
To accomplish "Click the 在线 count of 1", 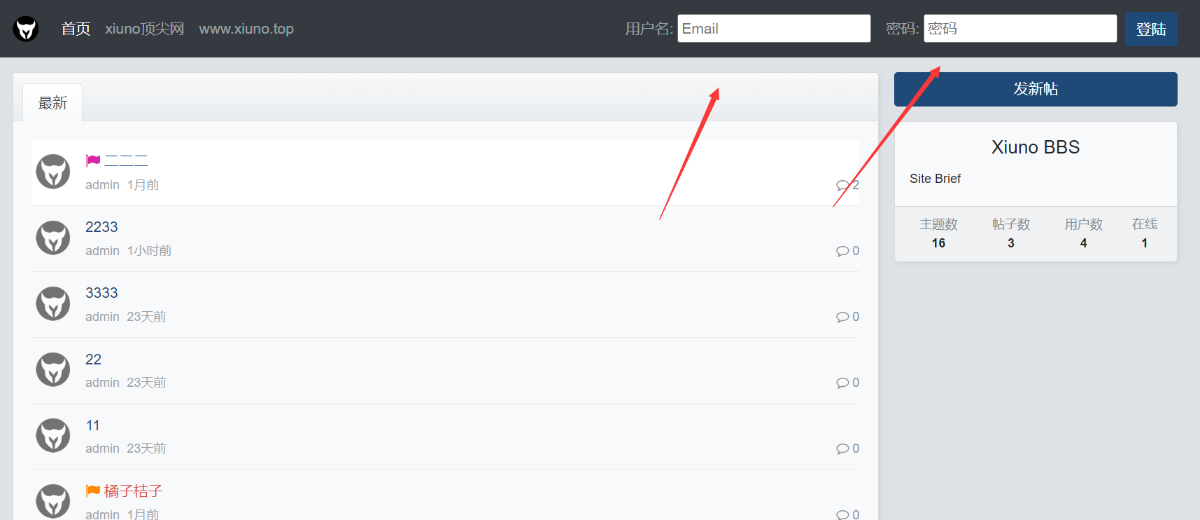I will click(x=1145, y=243).
